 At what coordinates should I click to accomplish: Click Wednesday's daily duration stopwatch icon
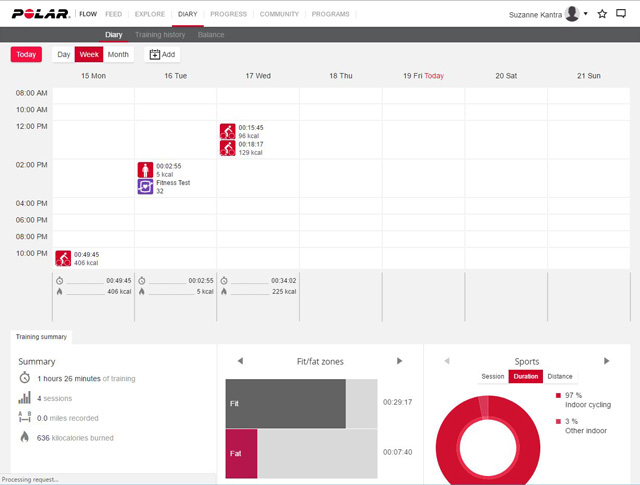(224, 281)
